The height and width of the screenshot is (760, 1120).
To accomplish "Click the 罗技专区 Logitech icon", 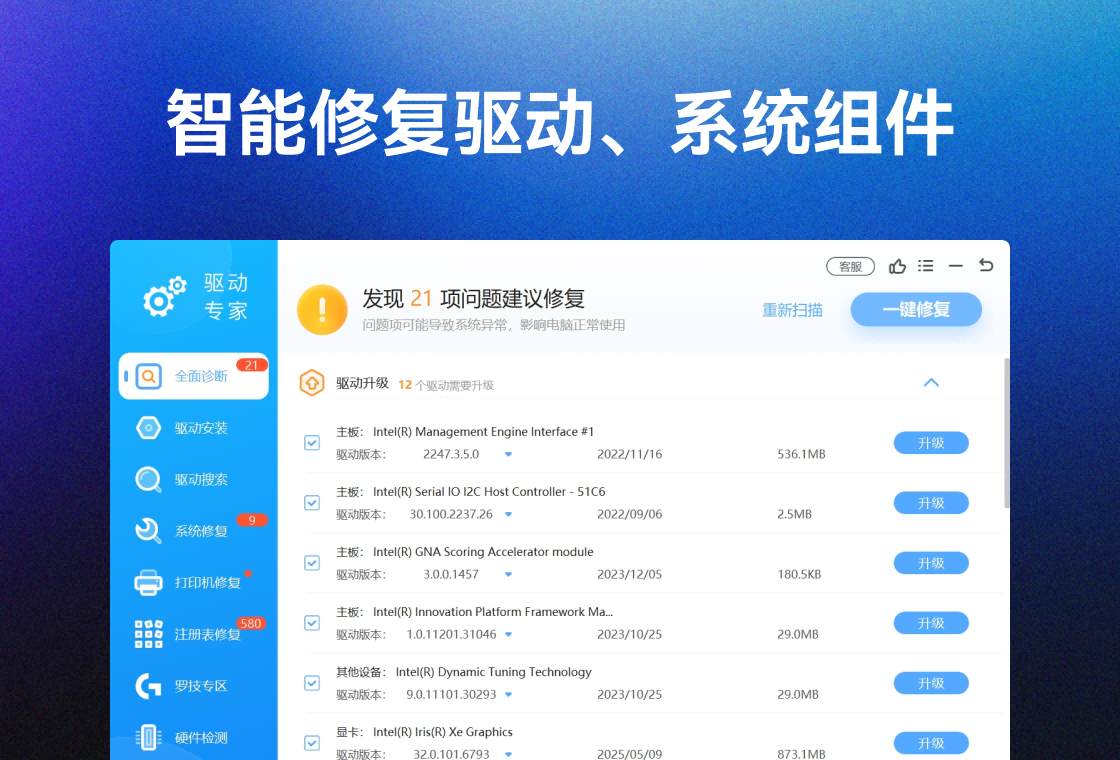I will [x=148, y=686].
